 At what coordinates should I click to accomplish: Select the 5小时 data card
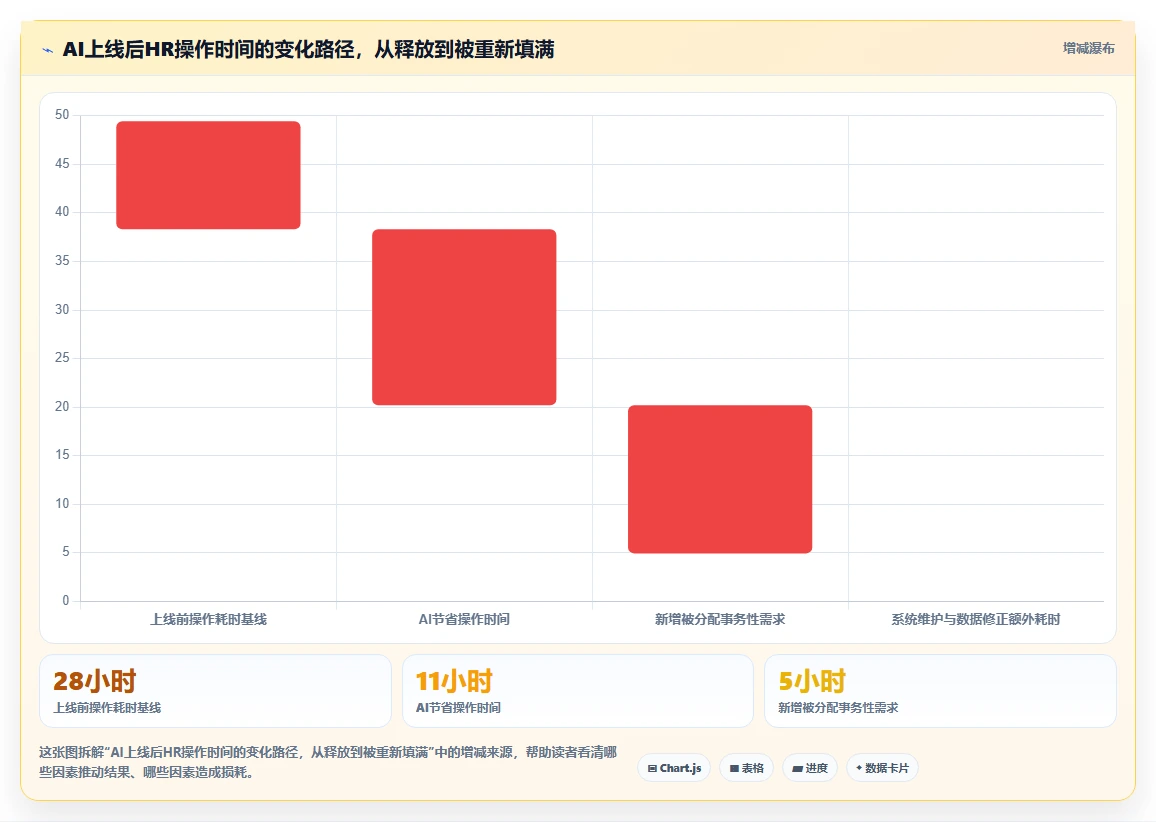[x=940, y=691]
